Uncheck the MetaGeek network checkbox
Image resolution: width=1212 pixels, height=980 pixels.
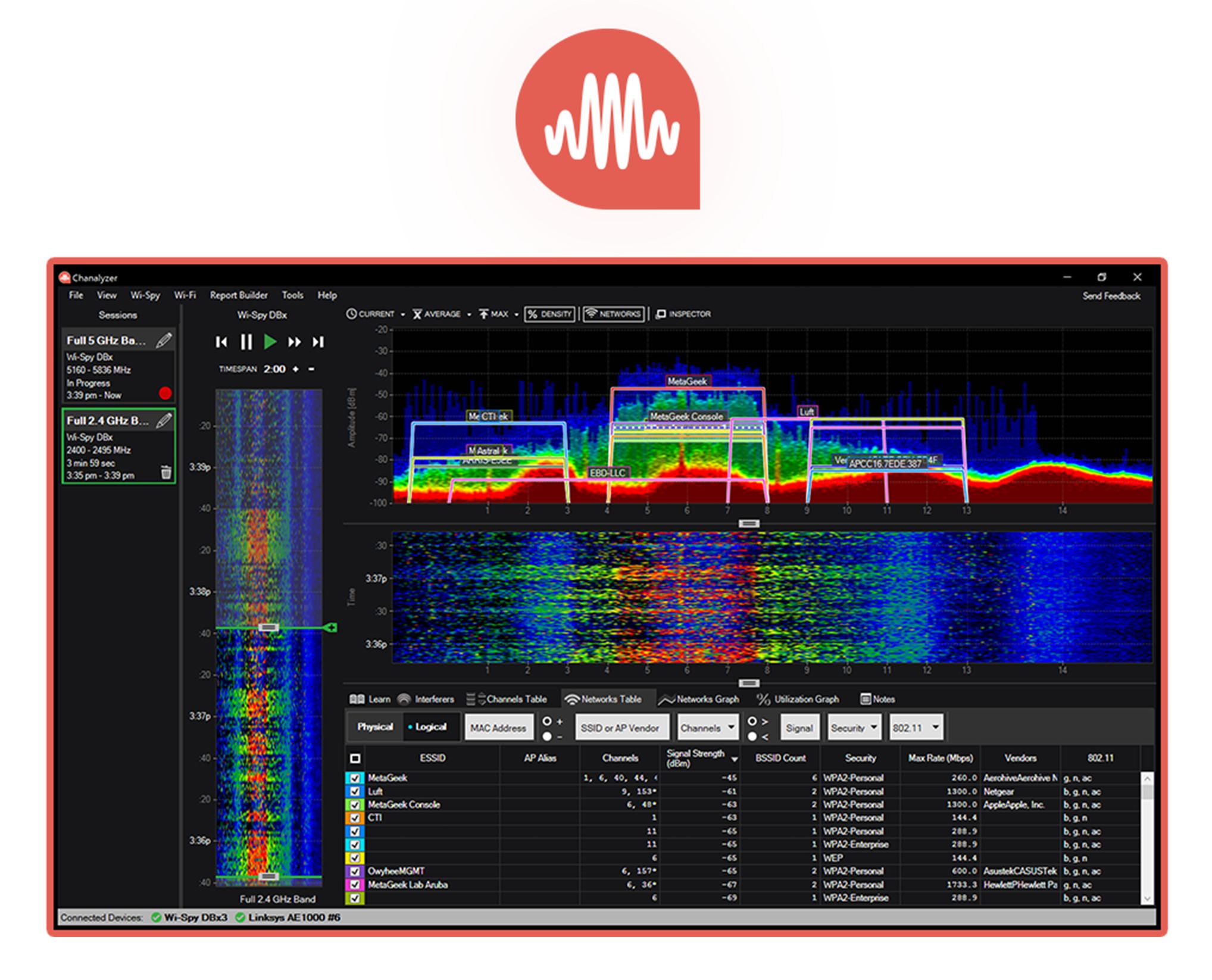[355, 778]
